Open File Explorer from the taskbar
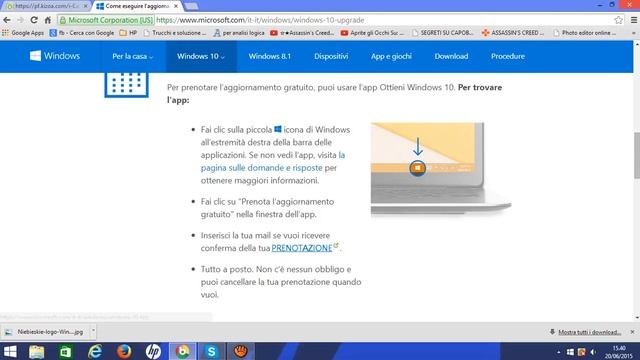The width and height of the screenshot is (640, 360). (36, 351)
